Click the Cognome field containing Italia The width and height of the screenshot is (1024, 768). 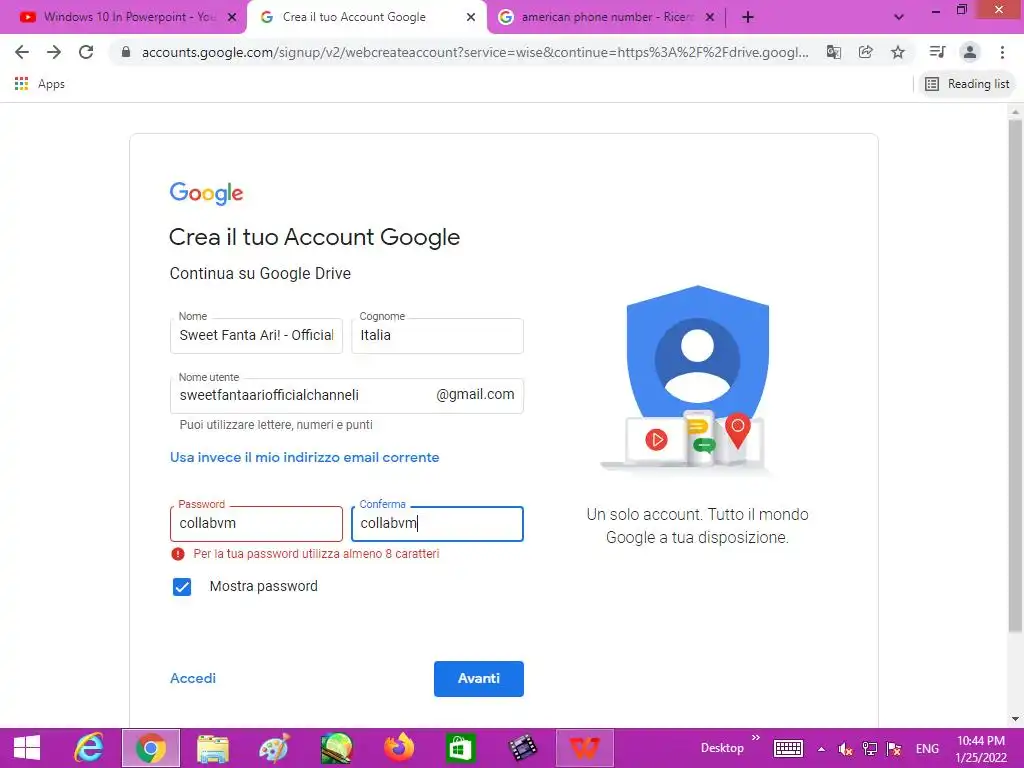[438, 336]
